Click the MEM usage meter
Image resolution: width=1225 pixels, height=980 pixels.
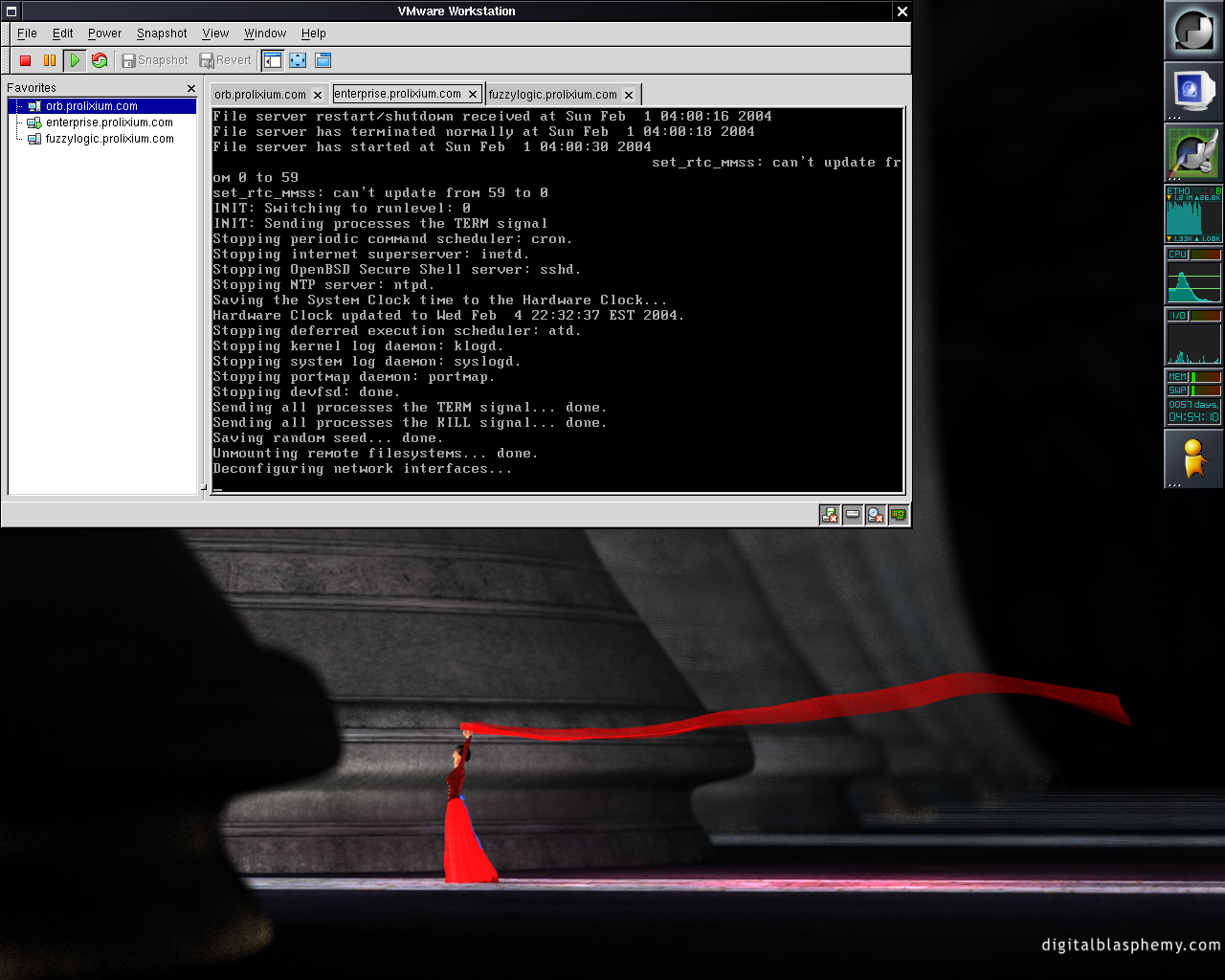click(1193, 377)
